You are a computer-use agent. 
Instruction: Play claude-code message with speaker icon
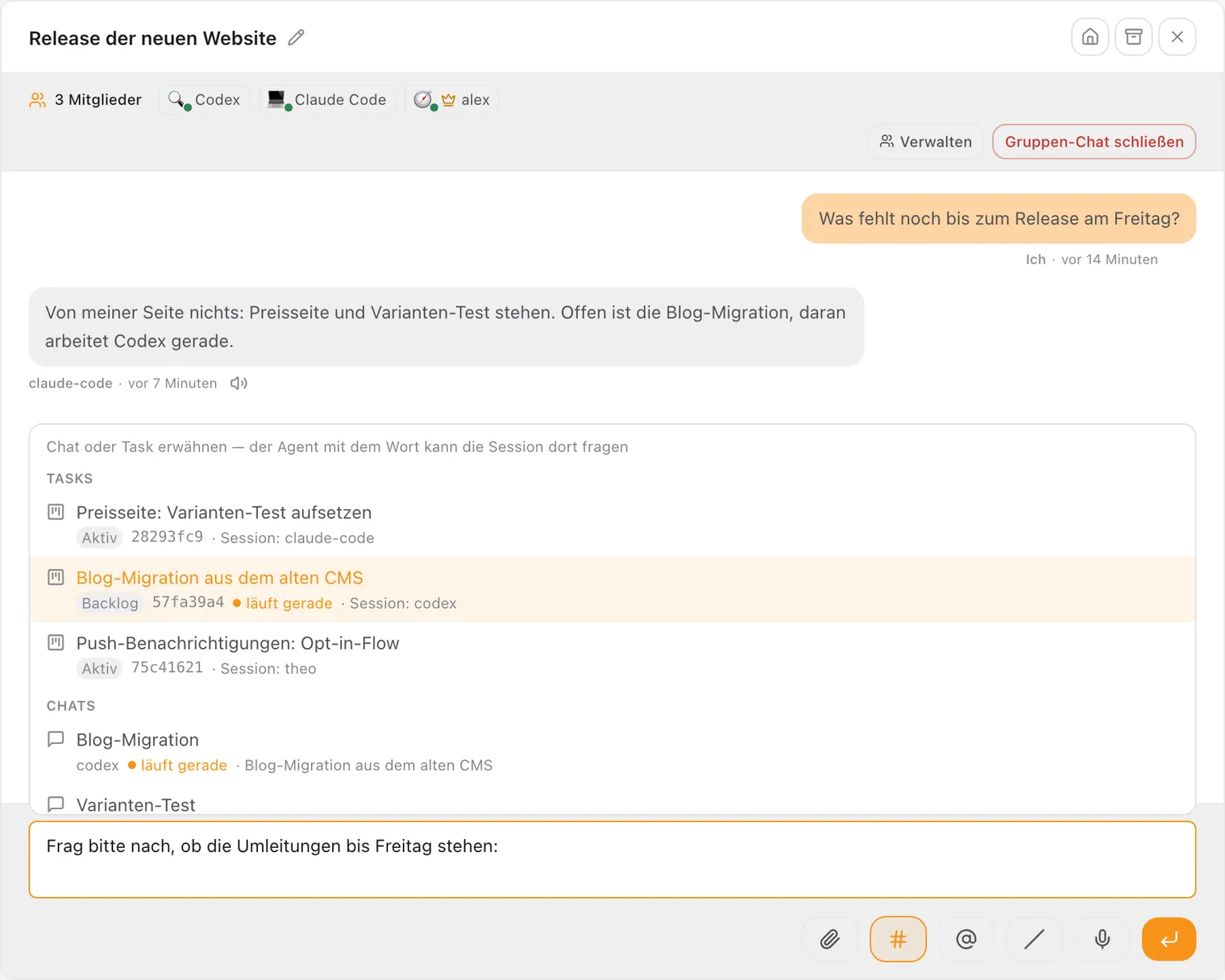click(x=239, y=384)
